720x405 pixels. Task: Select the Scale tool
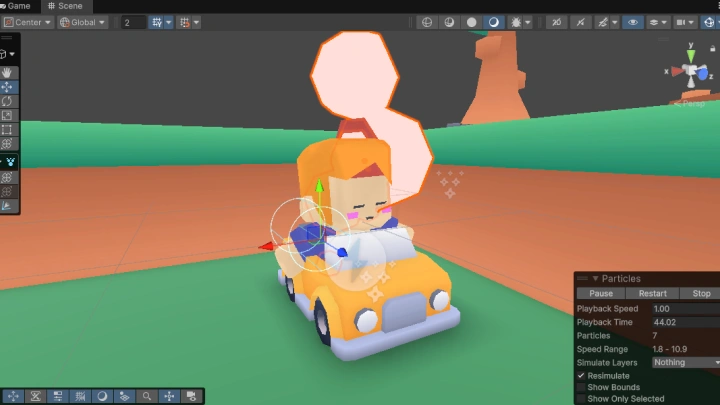(7, 115)
